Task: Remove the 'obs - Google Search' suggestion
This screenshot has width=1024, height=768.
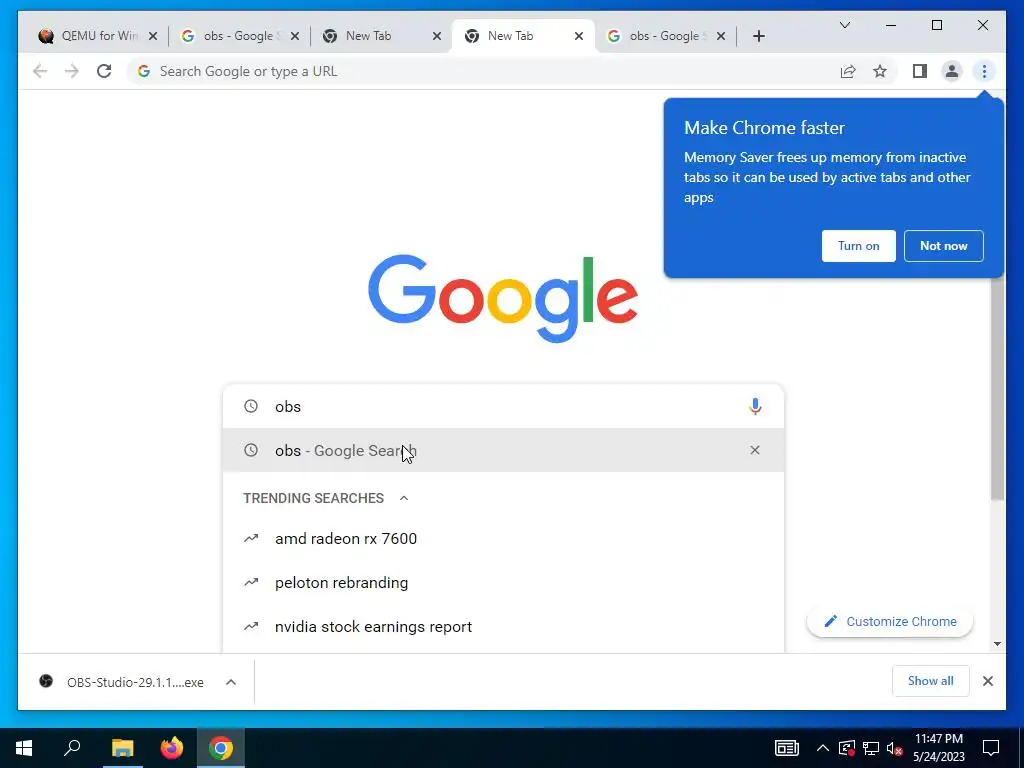Action: 755,450
